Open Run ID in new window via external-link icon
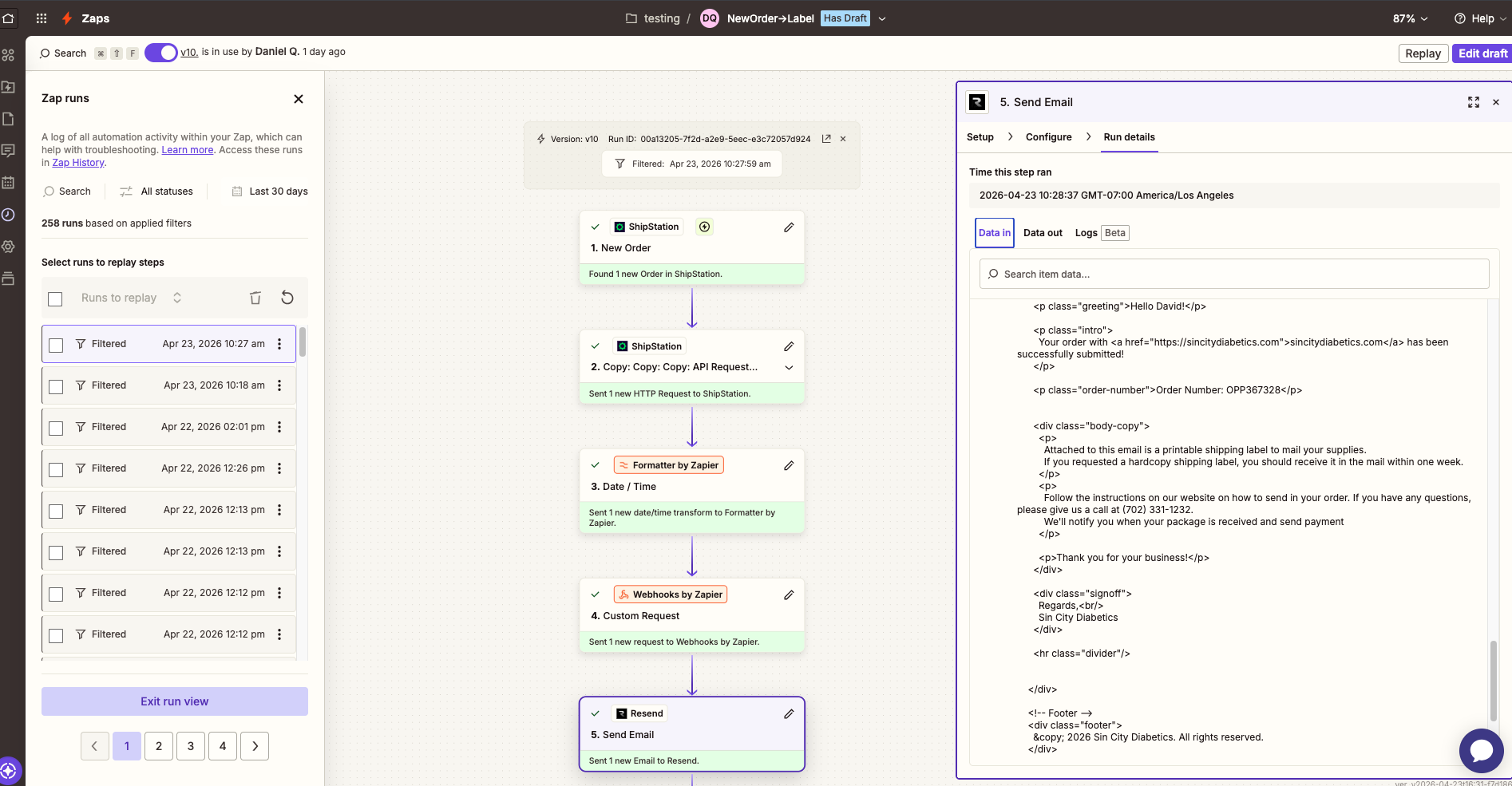Image resolution: width=1512 pixels, height=786 pixels. [826, 138]
